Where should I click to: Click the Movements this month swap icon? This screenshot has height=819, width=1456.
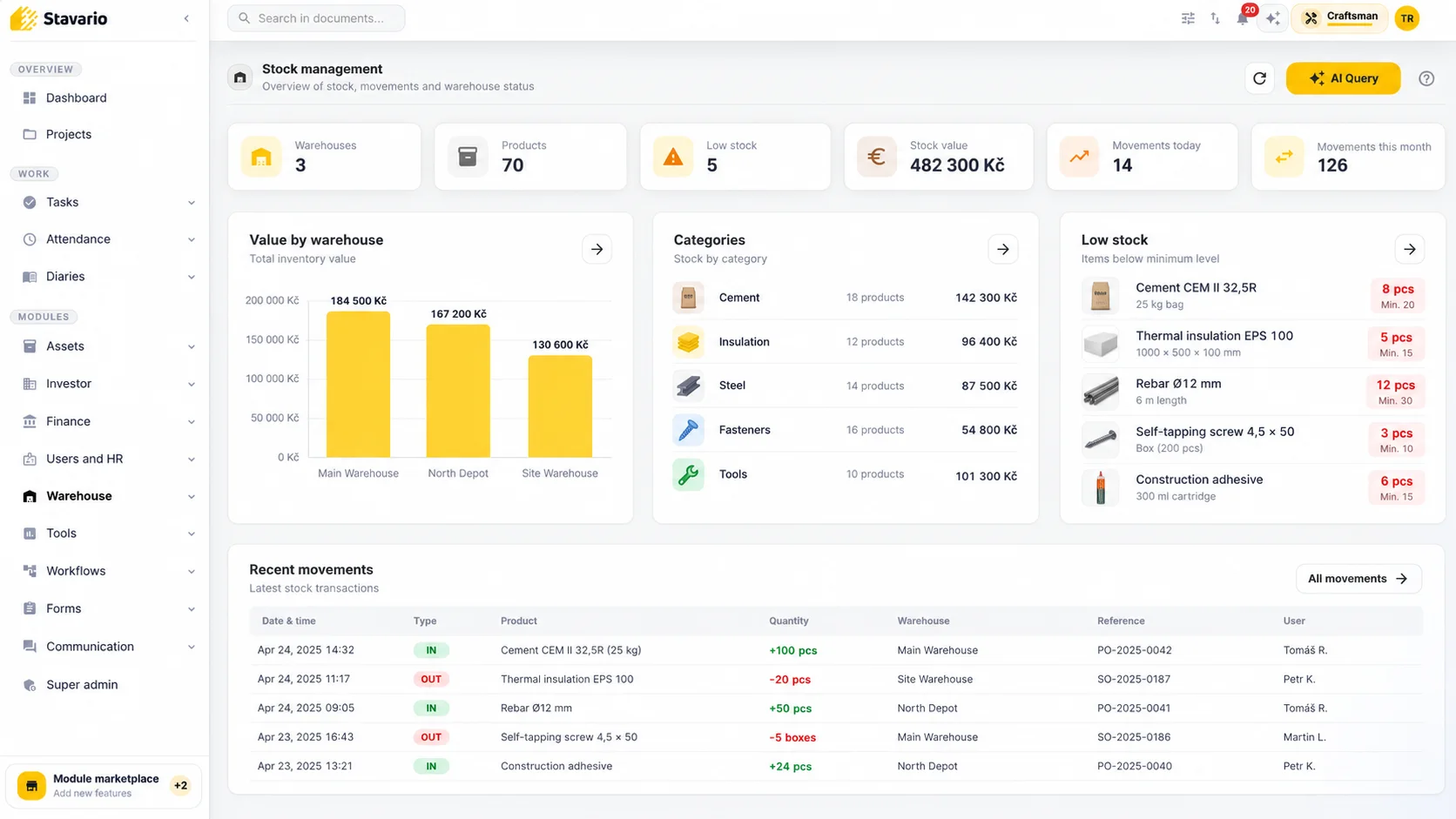1284,157
